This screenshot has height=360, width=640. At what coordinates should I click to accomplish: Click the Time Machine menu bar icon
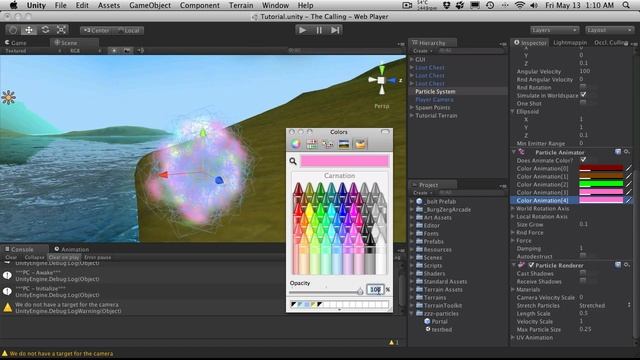(x=490, y=5)
